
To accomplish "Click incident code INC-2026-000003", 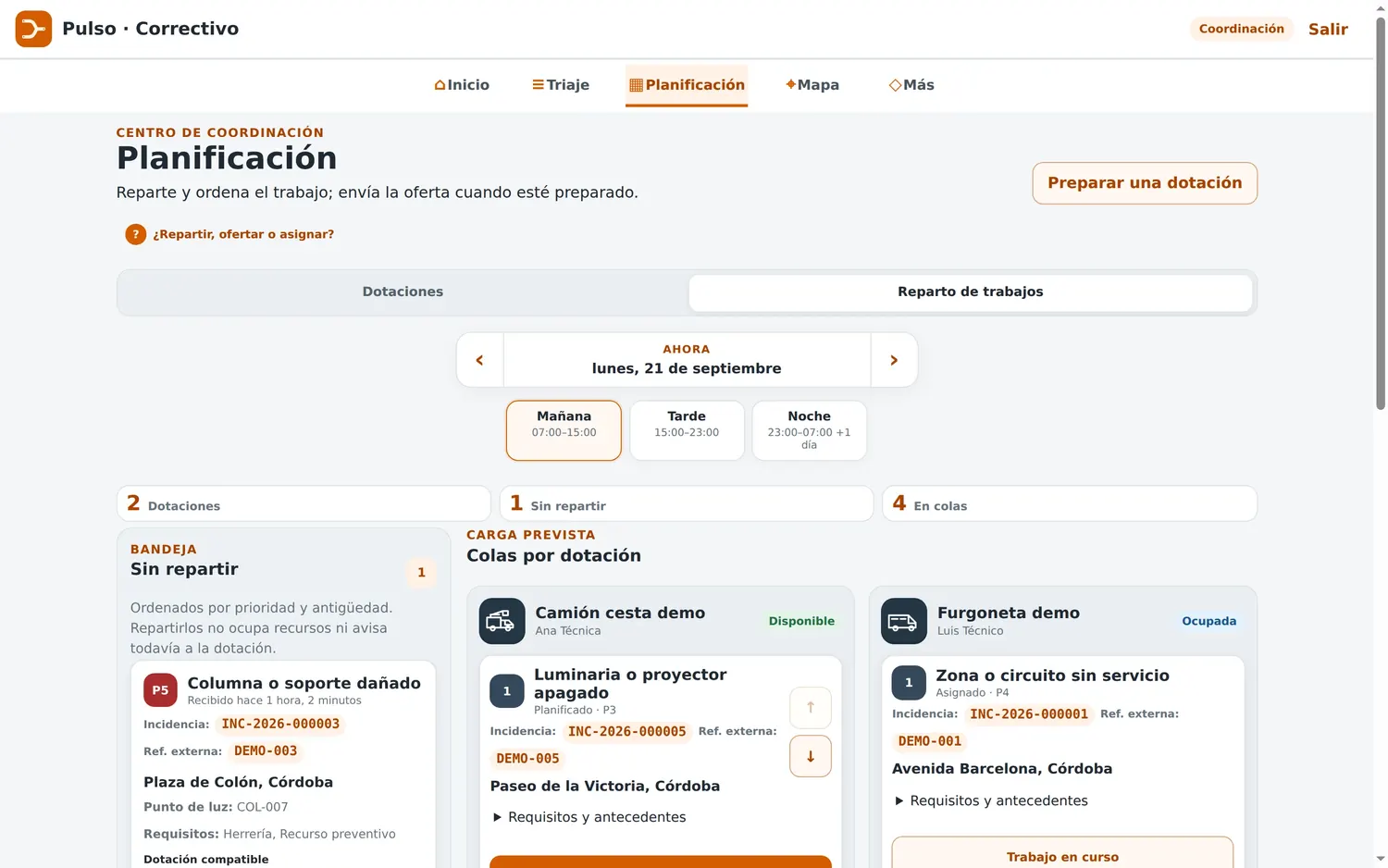I will pyautogui.click(x=280, y=724).
